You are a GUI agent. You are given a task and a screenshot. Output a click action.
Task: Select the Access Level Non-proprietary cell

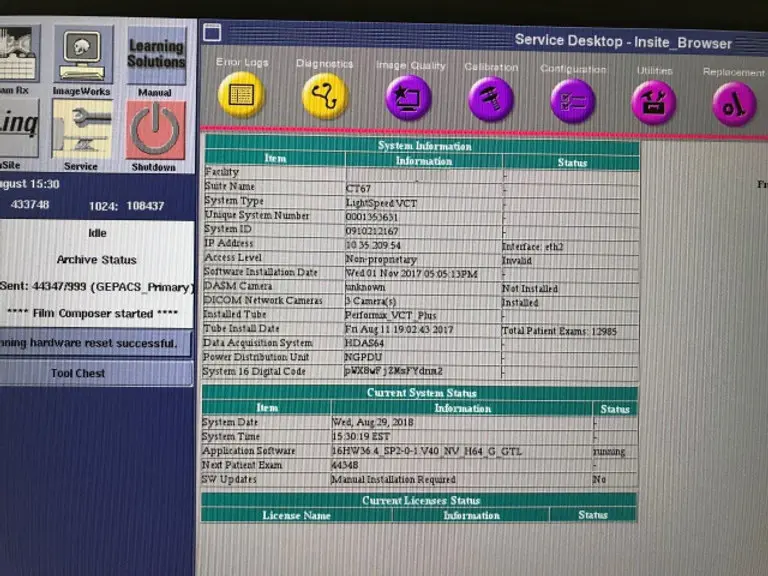381,259
